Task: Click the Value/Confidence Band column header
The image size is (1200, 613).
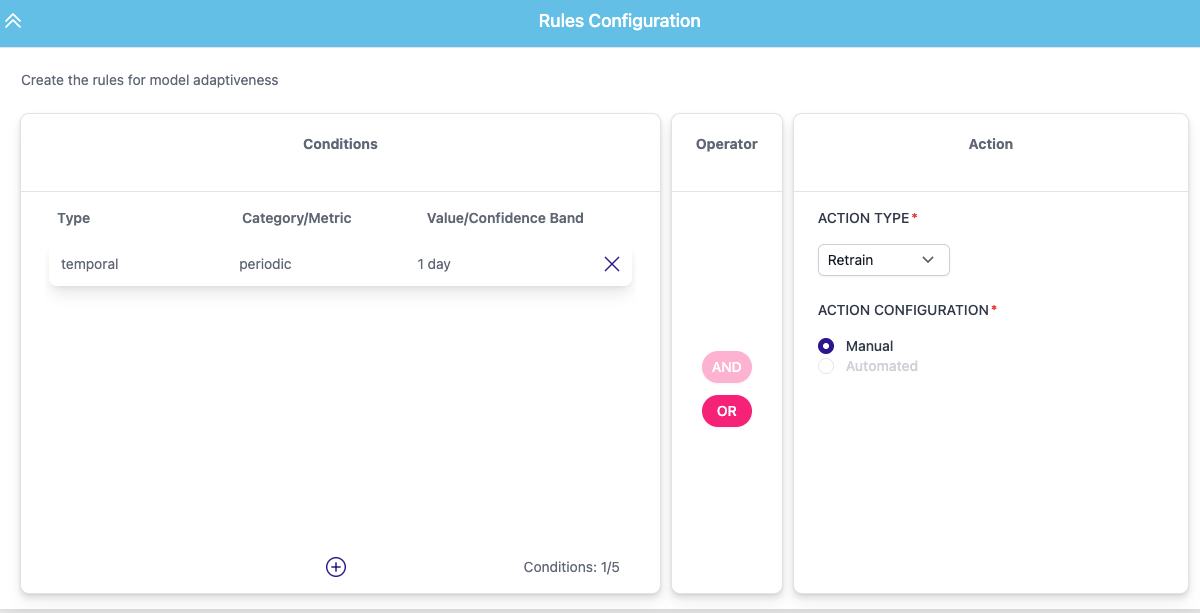Action: [505, 218]
